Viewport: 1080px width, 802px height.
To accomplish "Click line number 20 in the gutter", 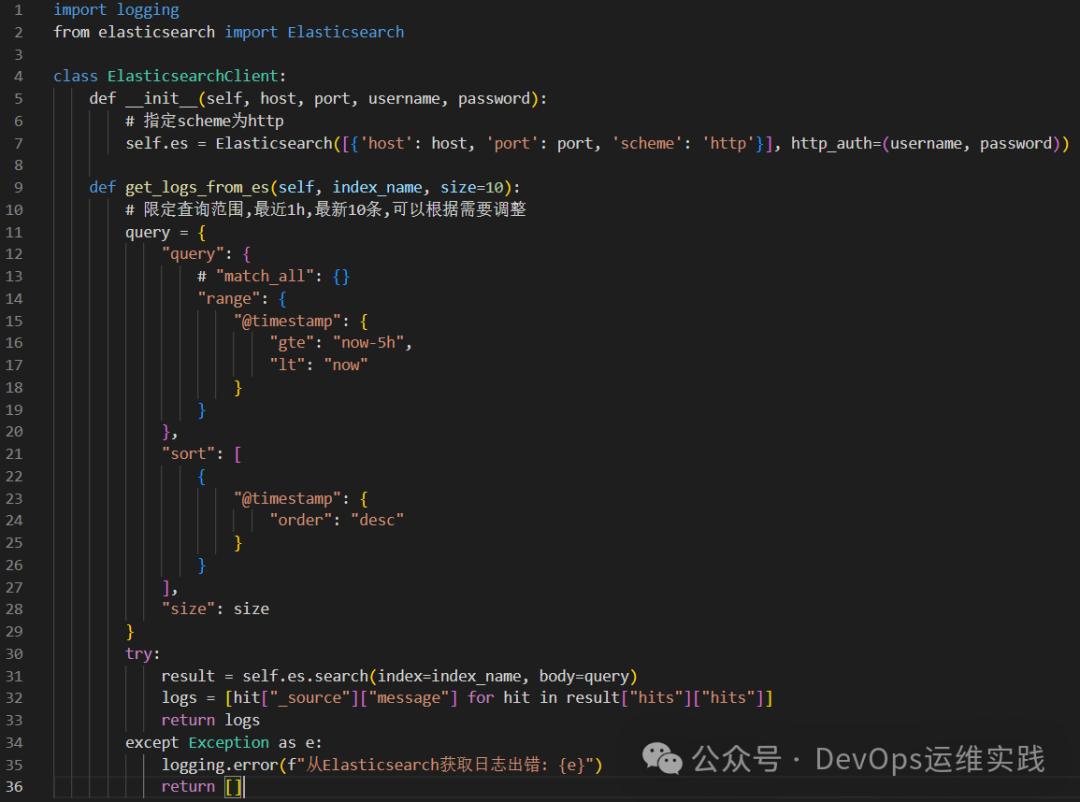I will 14,431.
